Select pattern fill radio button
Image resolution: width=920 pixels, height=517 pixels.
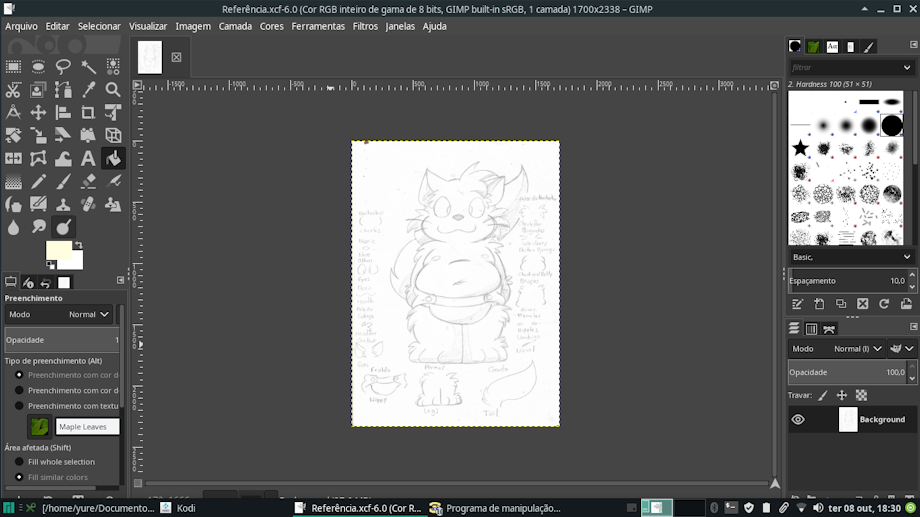point(19,406)
